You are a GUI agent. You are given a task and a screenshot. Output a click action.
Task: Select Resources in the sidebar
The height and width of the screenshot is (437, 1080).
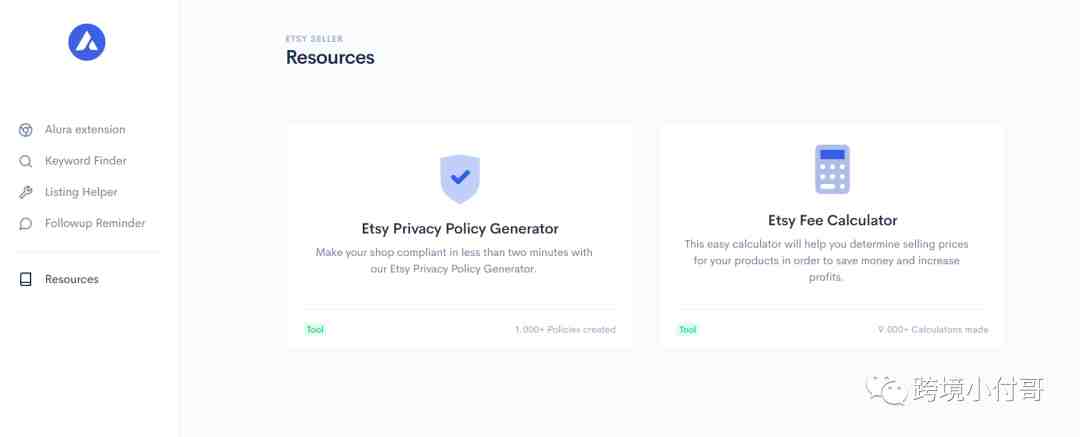(x=72, y=280)
